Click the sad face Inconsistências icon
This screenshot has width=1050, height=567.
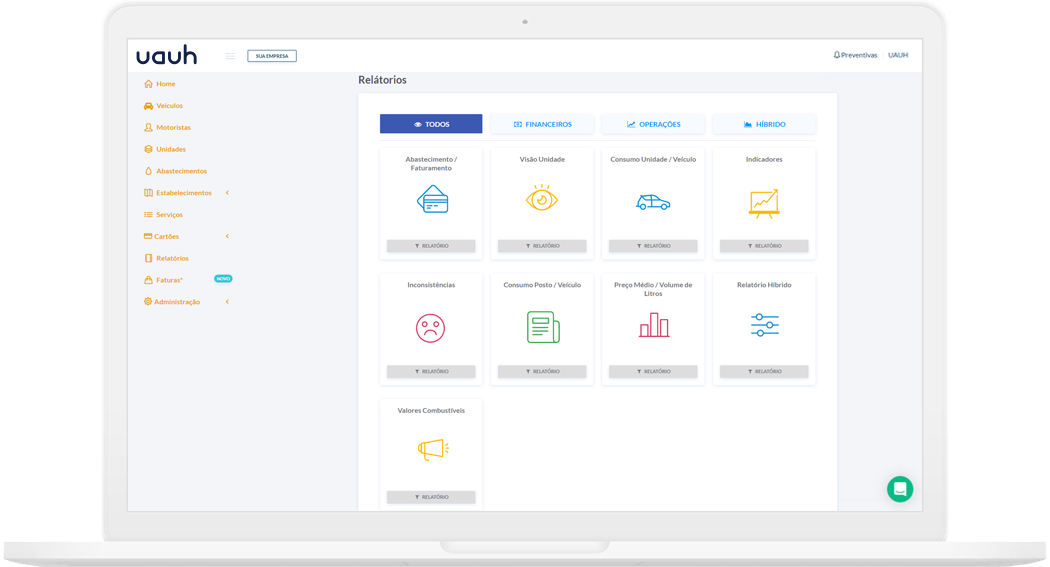coord(430,327)
